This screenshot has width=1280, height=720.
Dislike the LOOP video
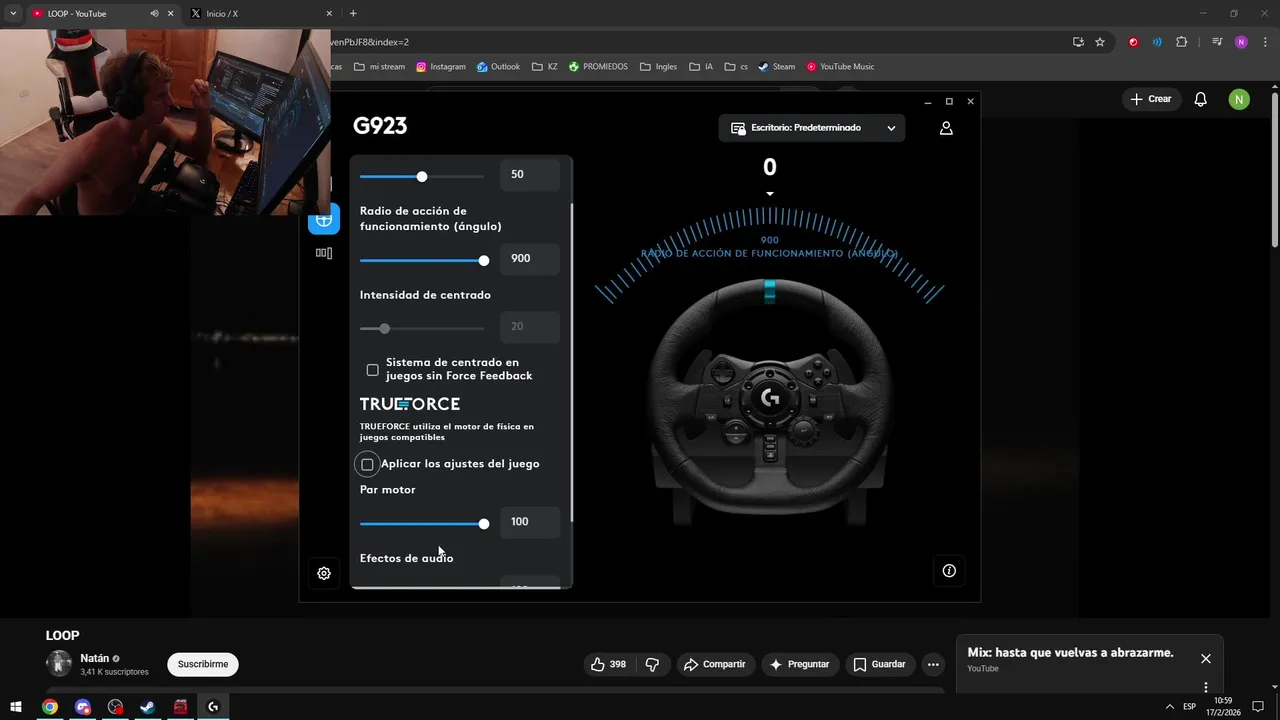[x=652, y=664]
